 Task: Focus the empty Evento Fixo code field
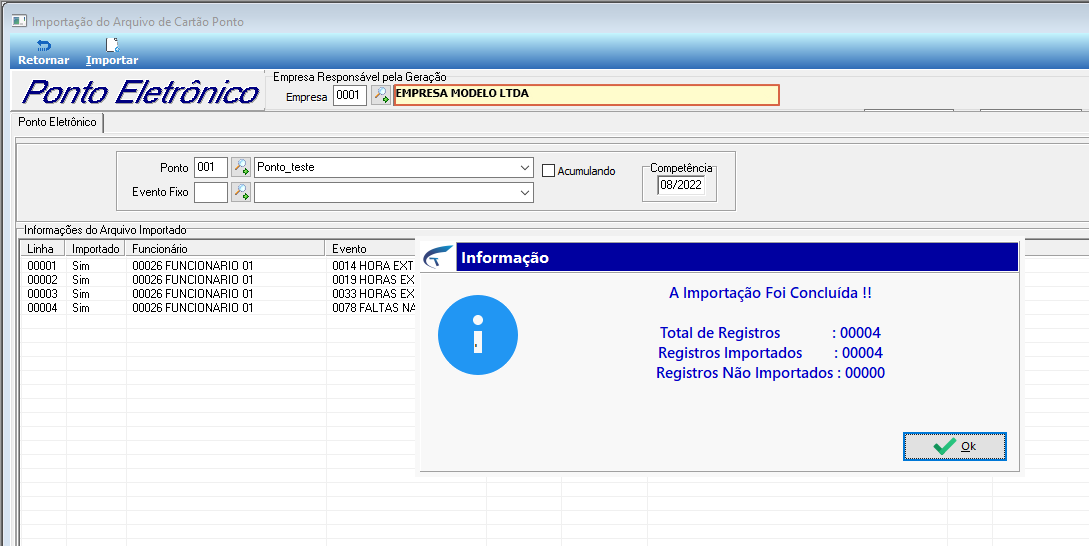211,192
